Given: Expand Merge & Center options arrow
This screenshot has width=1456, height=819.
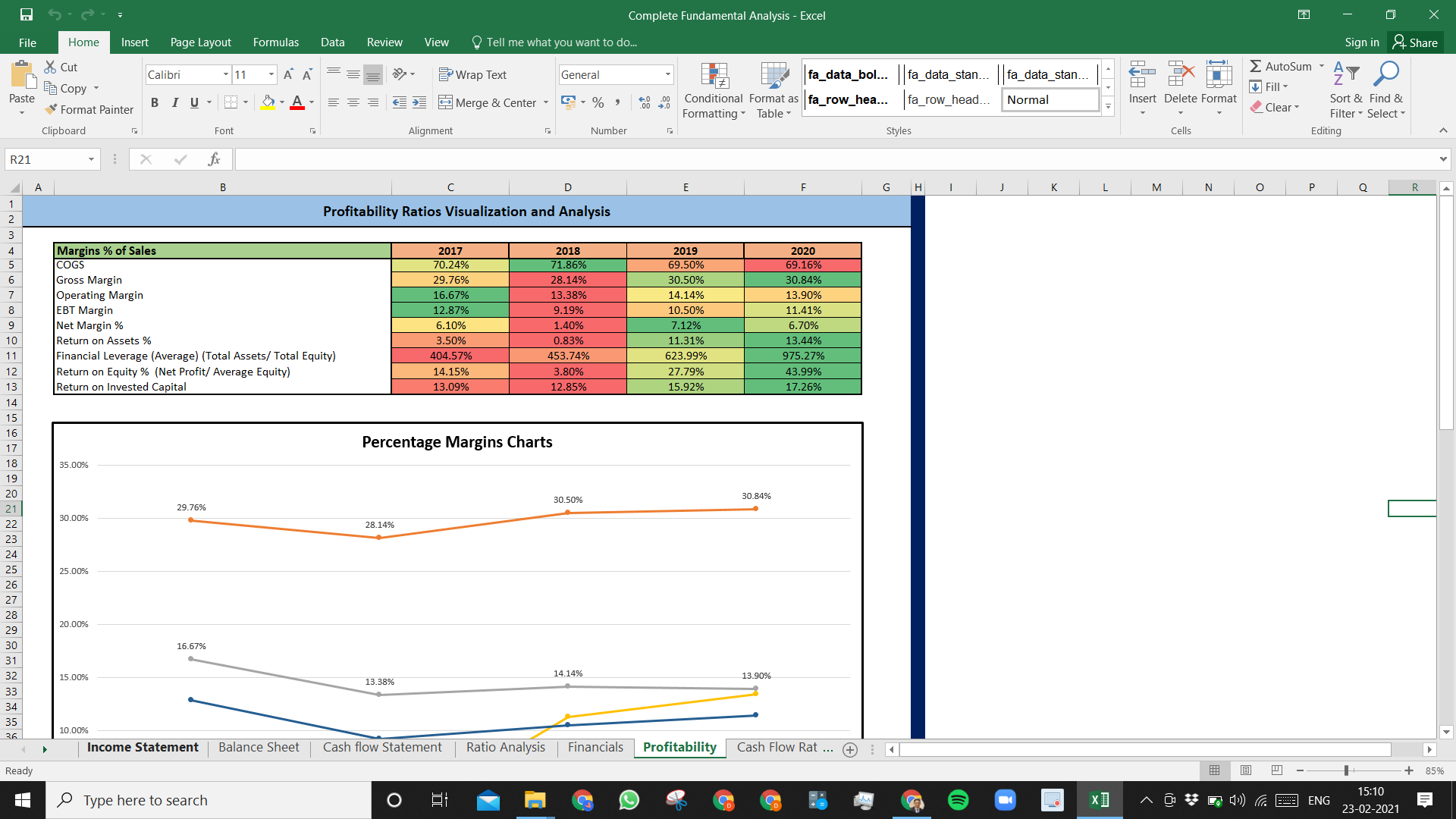Looking at the screenshot, I should [x=546, y=102].
